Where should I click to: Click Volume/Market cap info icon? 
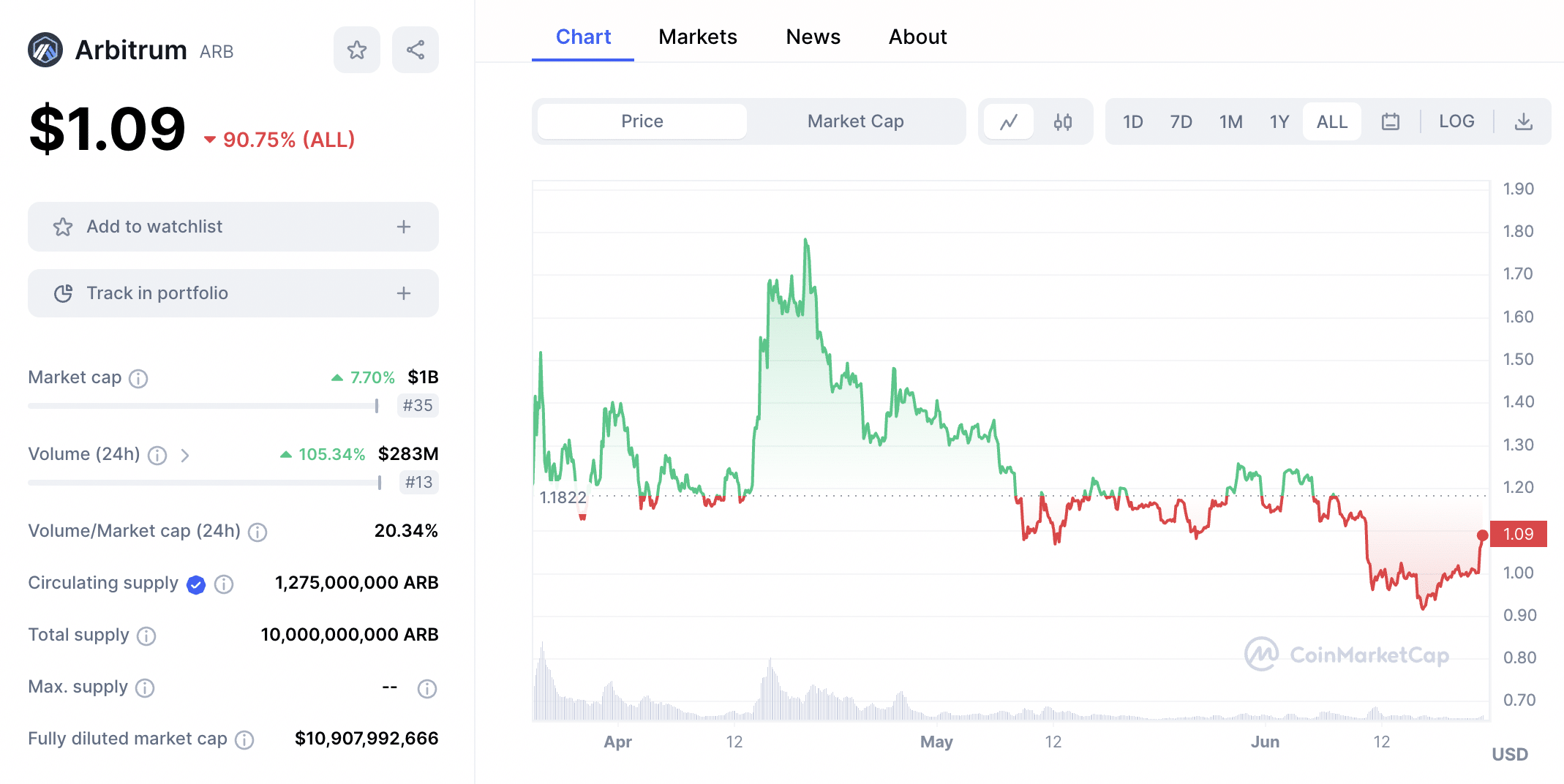[x=257, y=532]
